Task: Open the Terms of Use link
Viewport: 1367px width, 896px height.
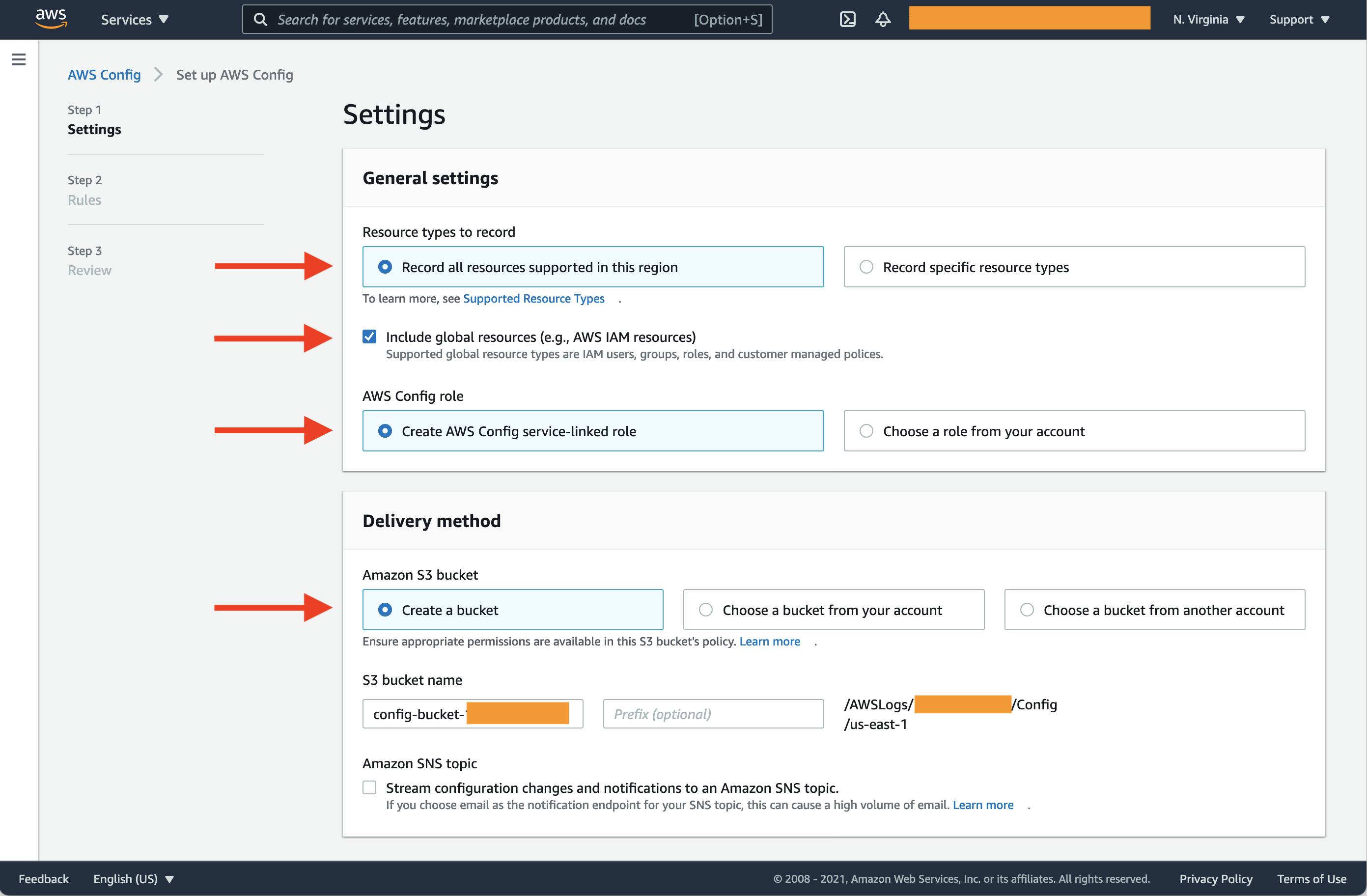Action: click(1311, 879)
